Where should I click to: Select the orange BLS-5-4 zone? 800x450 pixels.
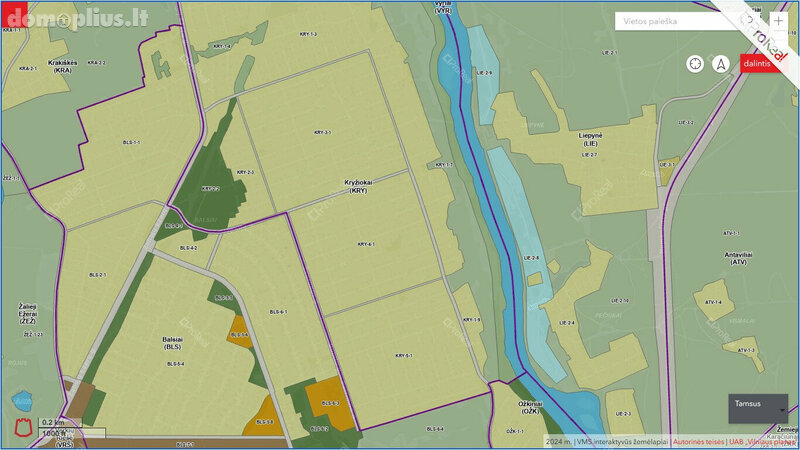pyautogui.click(x=239, y=334)
